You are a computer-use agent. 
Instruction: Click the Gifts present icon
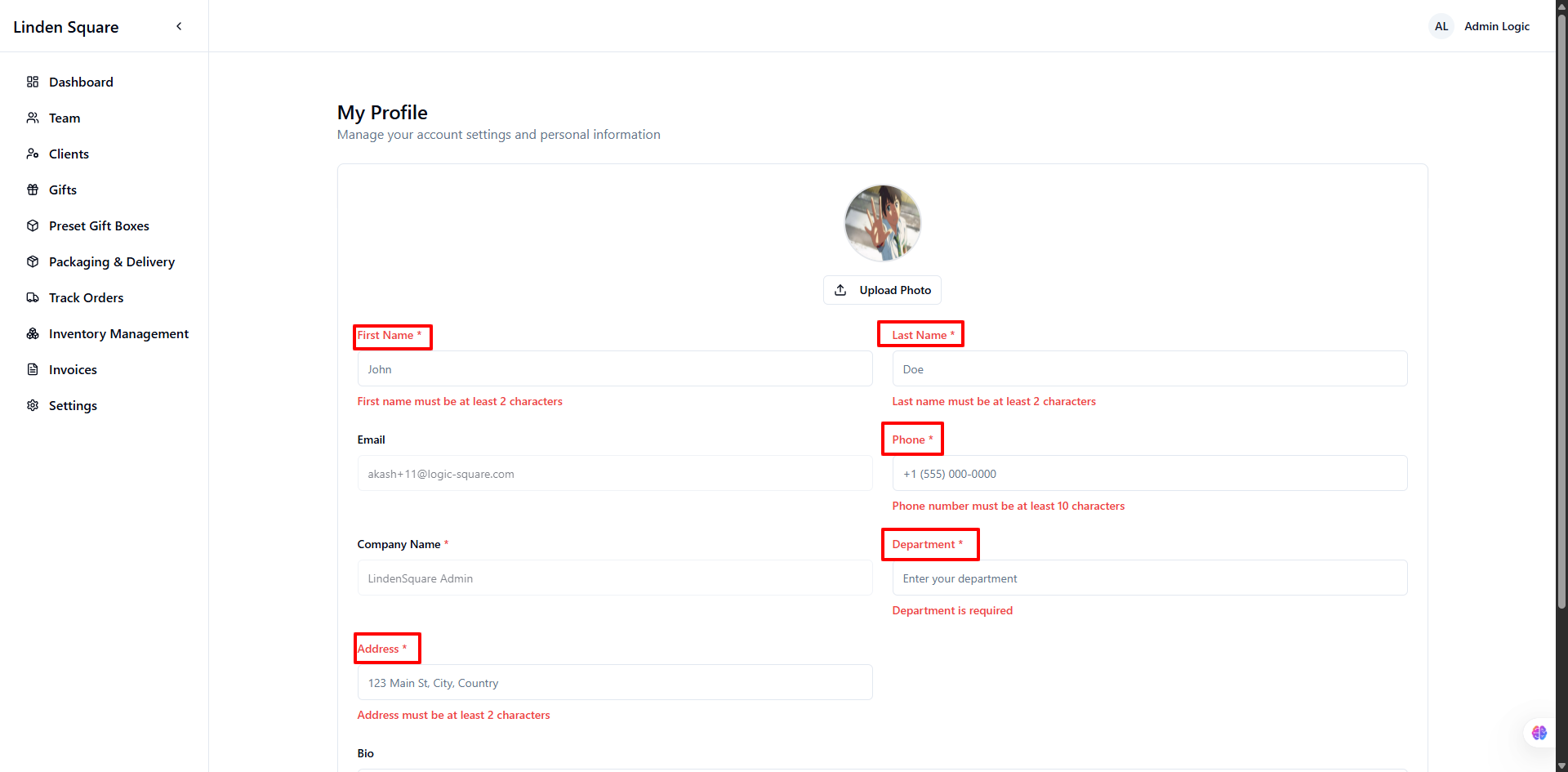click(x=33, y=190)
